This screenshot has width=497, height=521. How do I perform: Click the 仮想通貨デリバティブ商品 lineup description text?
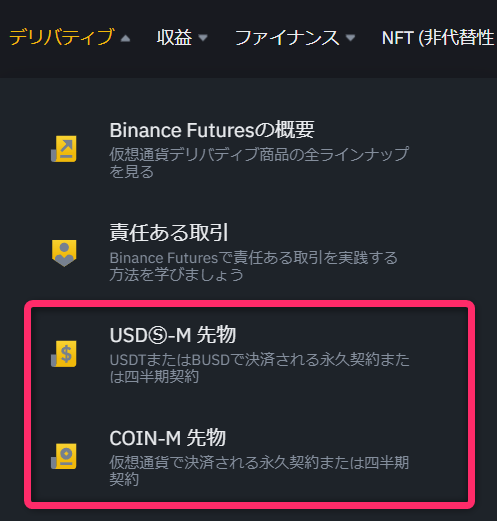259,163
